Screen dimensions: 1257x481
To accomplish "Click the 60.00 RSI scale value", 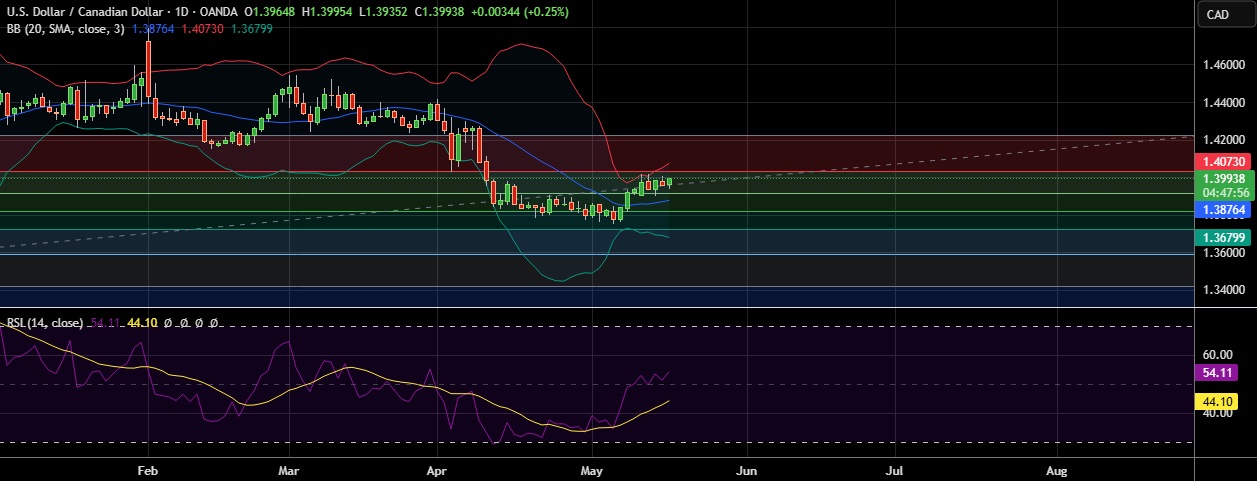I will coord(1216,355).
